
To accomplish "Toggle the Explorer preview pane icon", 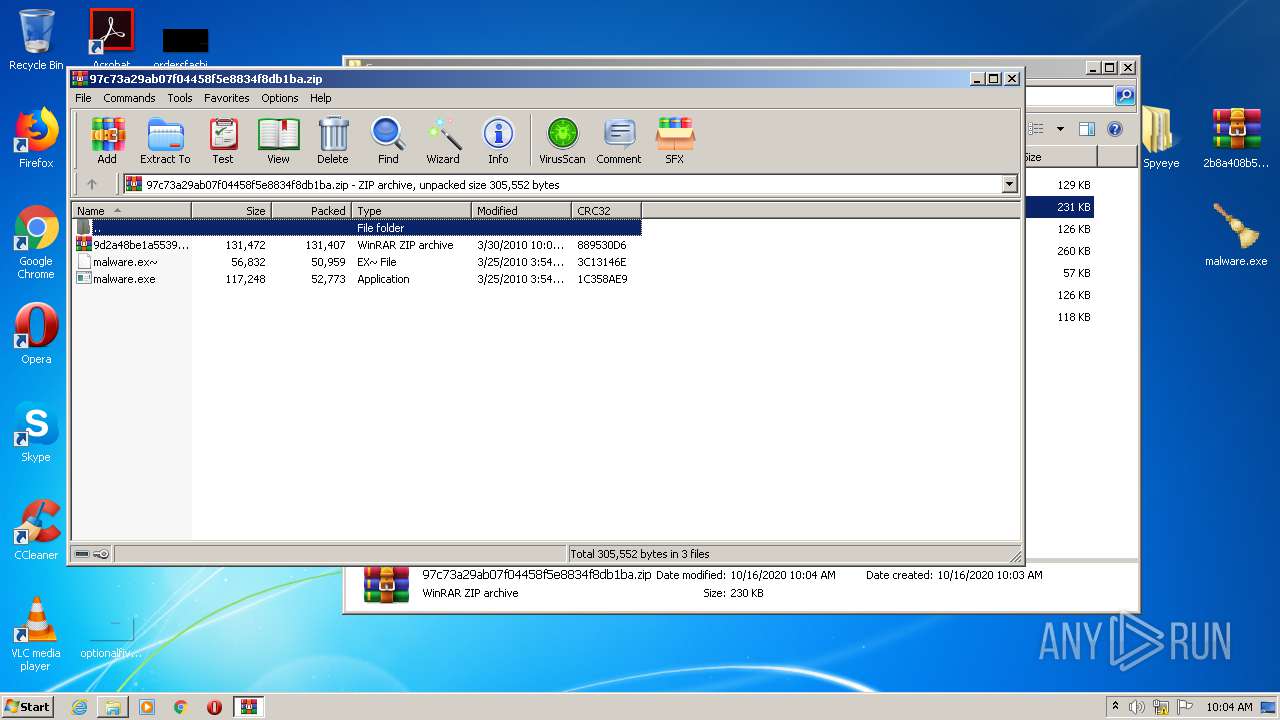I will (1087, 129).
